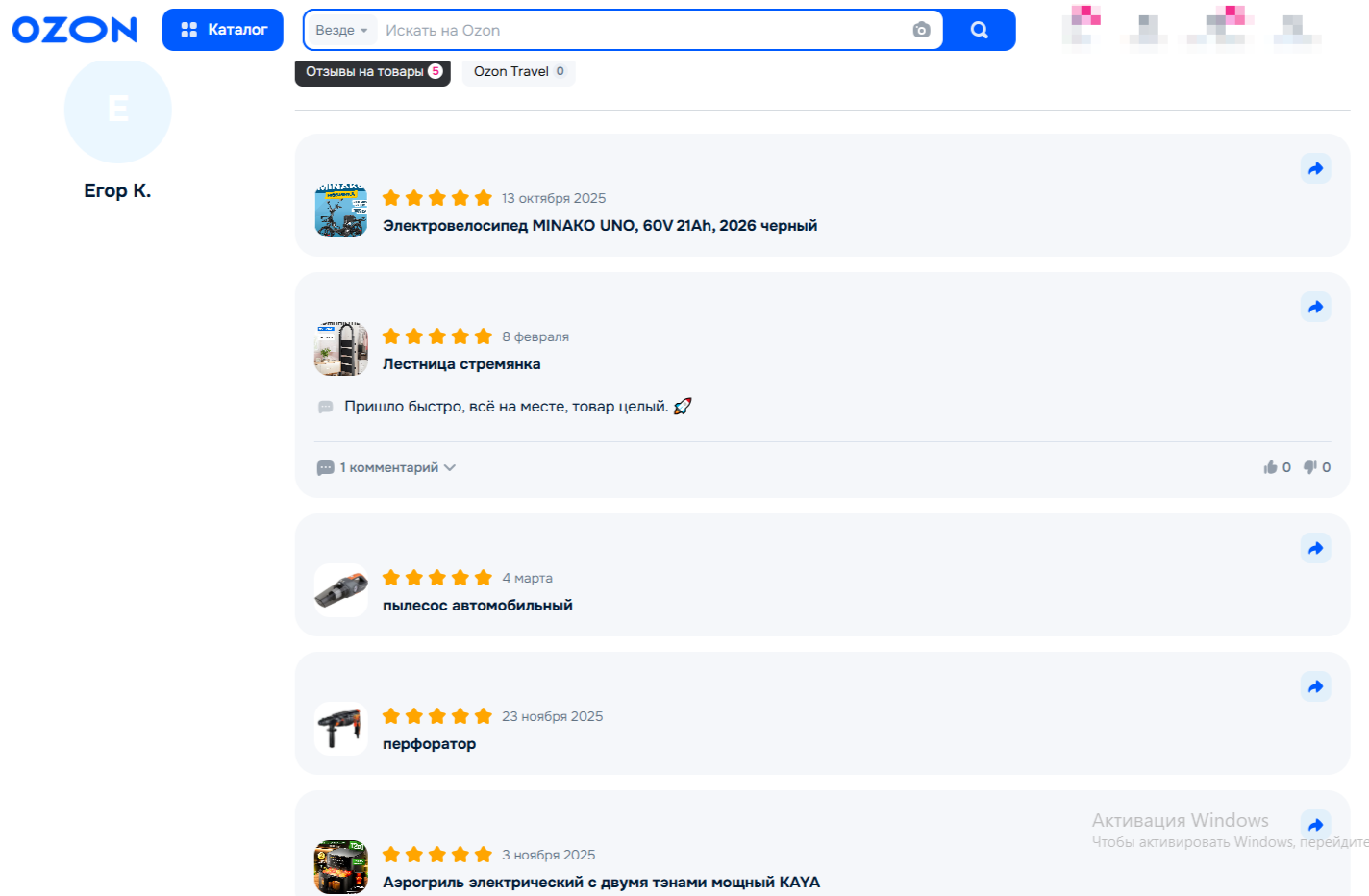This screenshot has height=896, width=1369.
Task: Open Аэрогриль электрический KAYA product title
Action: click(602, 883)
